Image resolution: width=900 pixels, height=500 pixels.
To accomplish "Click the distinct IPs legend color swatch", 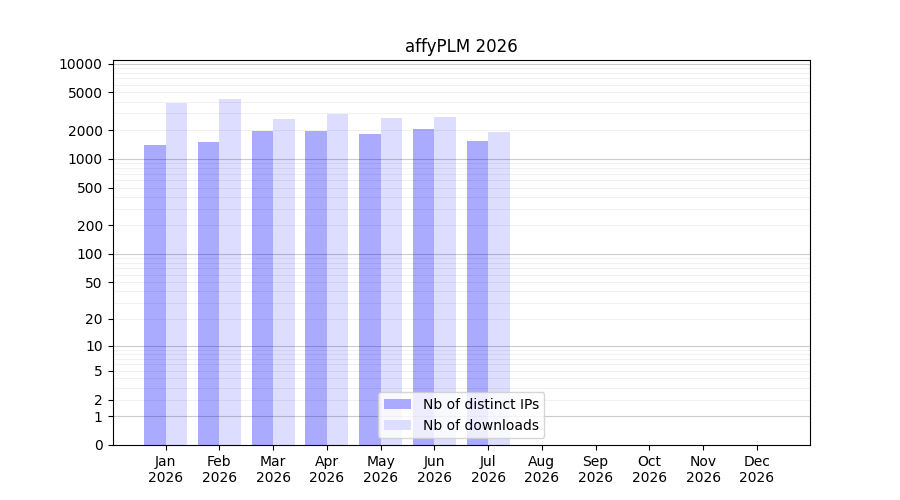I will coord(397,404).
